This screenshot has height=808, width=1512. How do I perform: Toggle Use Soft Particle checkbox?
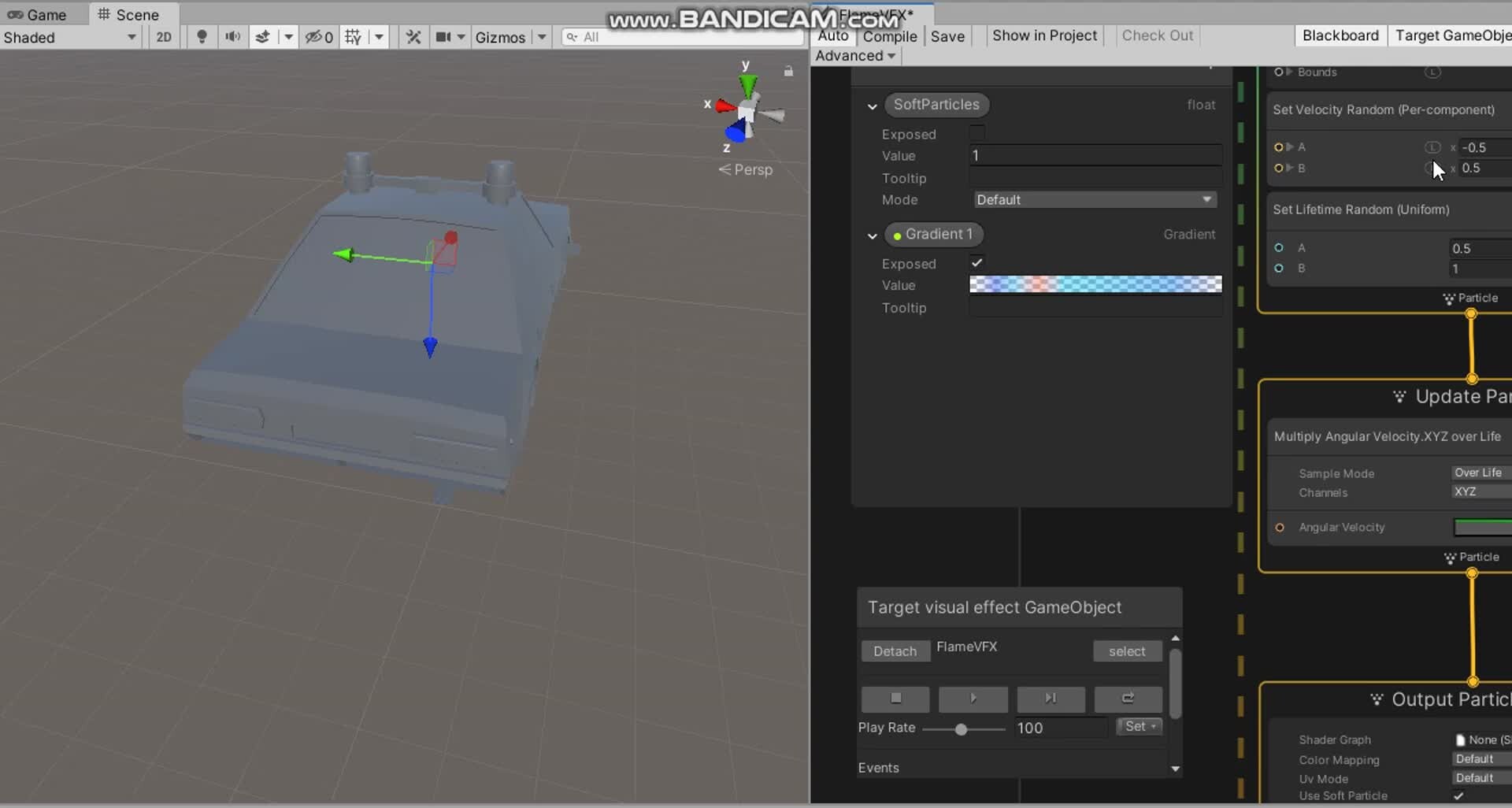(x=1459, y=796)
